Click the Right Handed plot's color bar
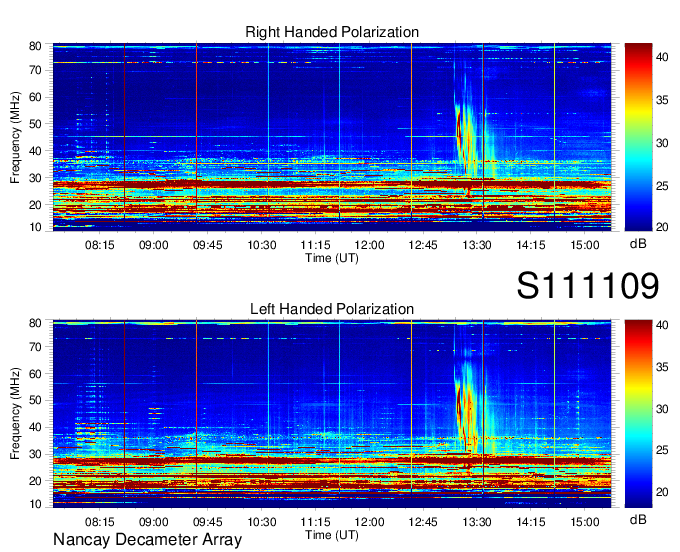The width and height of the screenshot is (680, 552). pos(639,137)
